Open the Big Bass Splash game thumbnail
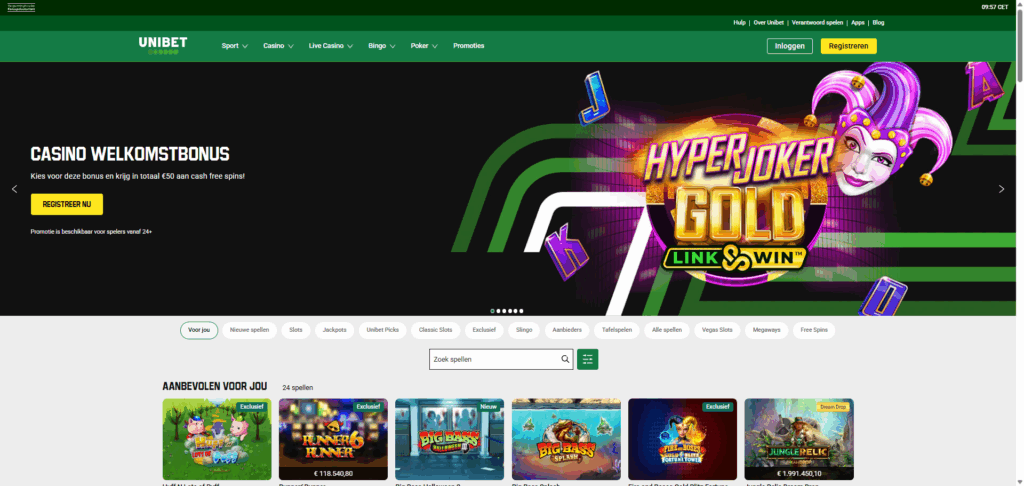The width and height of the screenshot is (1024, 486). tap(566, 439)
